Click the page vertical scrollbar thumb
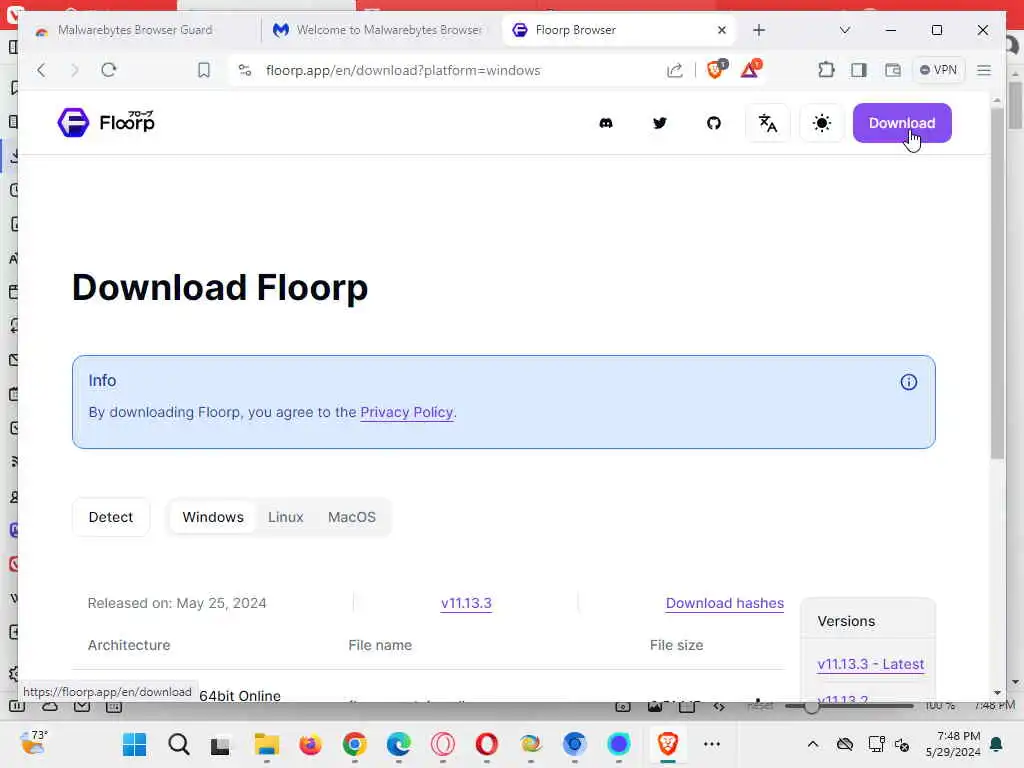This screenshot has width=1024, height=768. (997, 281)
